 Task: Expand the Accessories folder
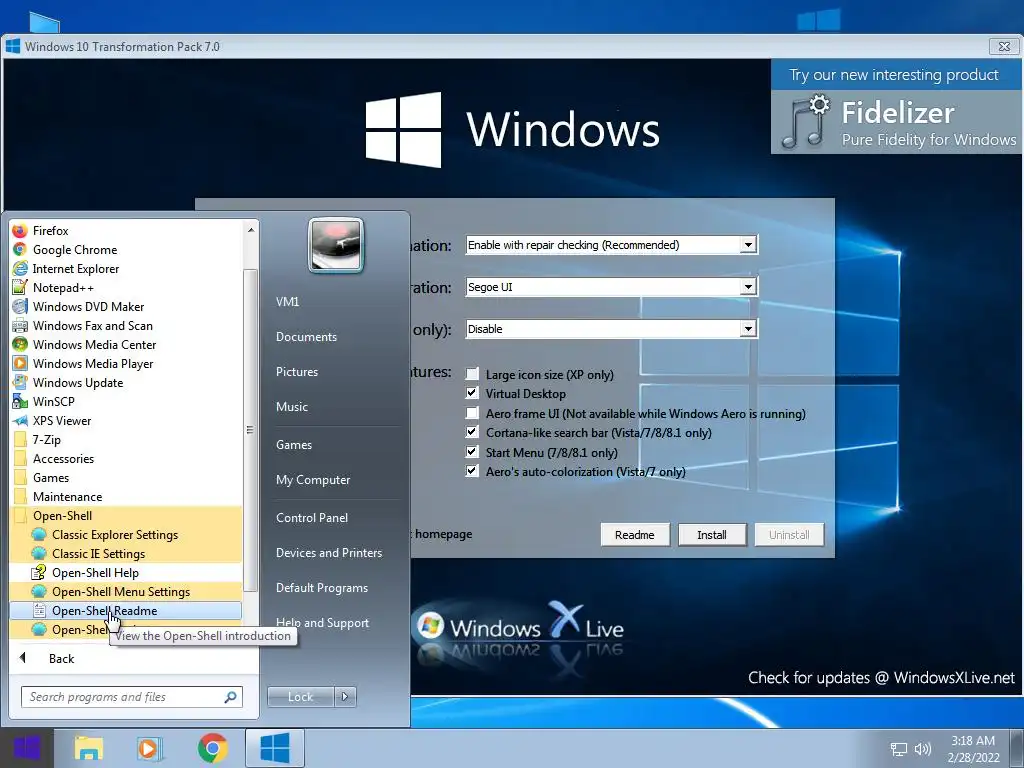126,458
